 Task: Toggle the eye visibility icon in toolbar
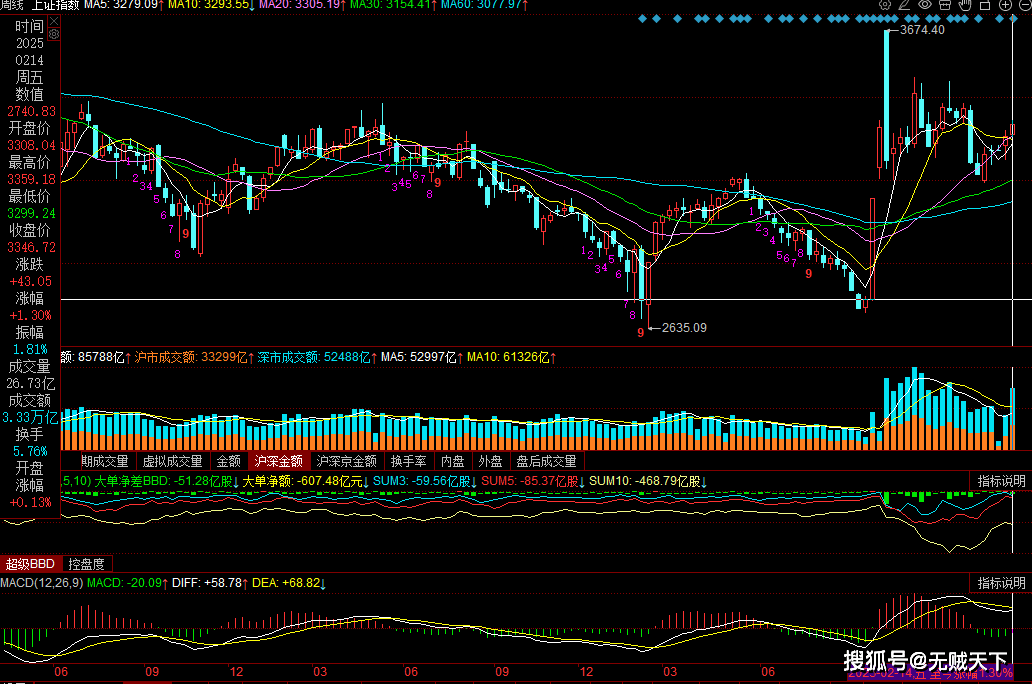(925, 5)
